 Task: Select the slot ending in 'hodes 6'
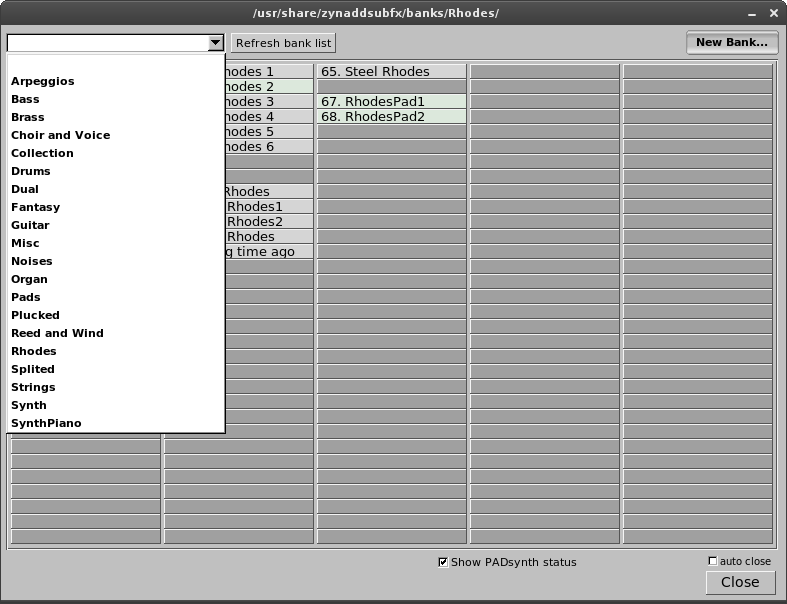click(x=269, y=147)
